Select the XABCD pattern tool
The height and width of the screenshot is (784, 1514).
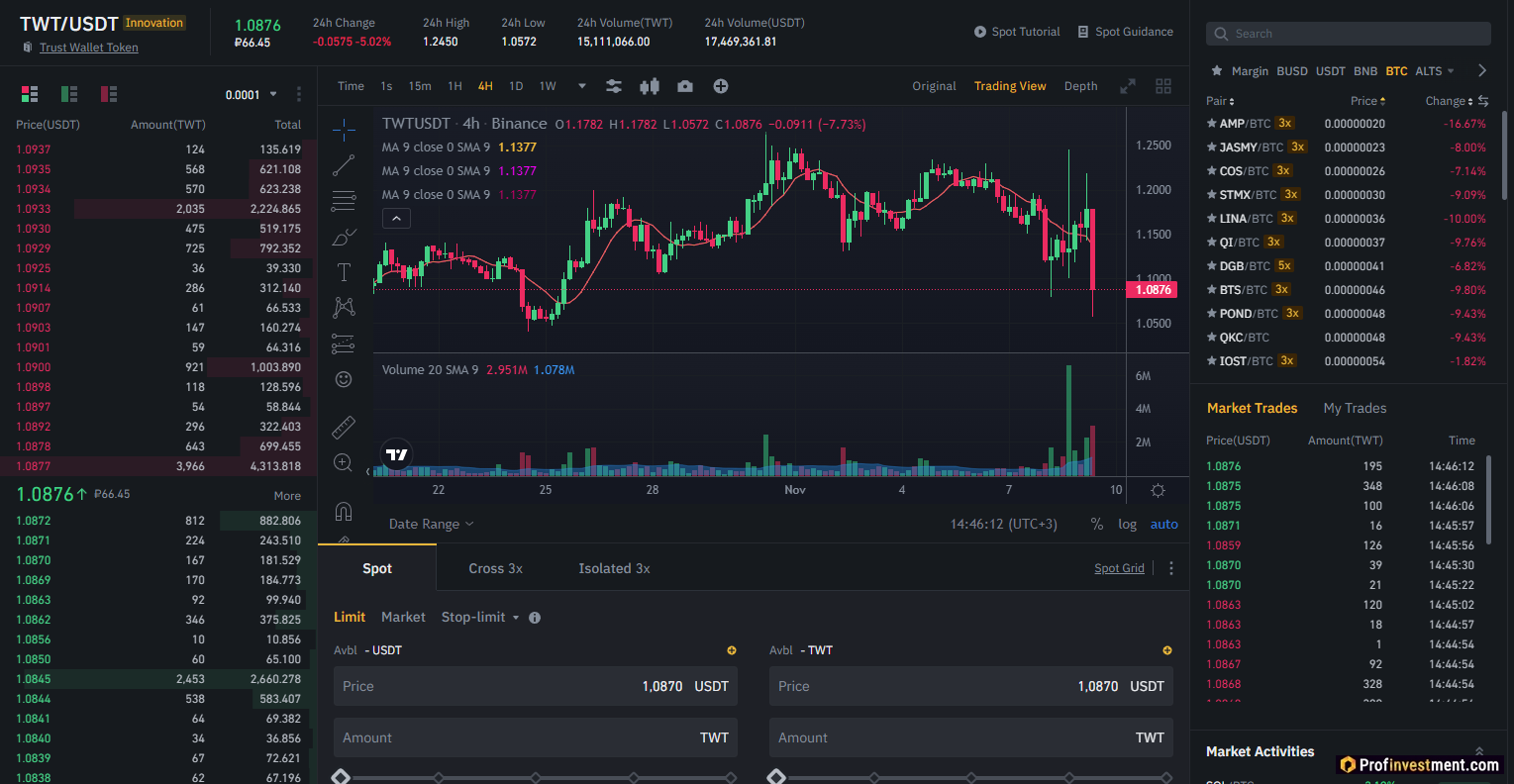tap(343, 307)
